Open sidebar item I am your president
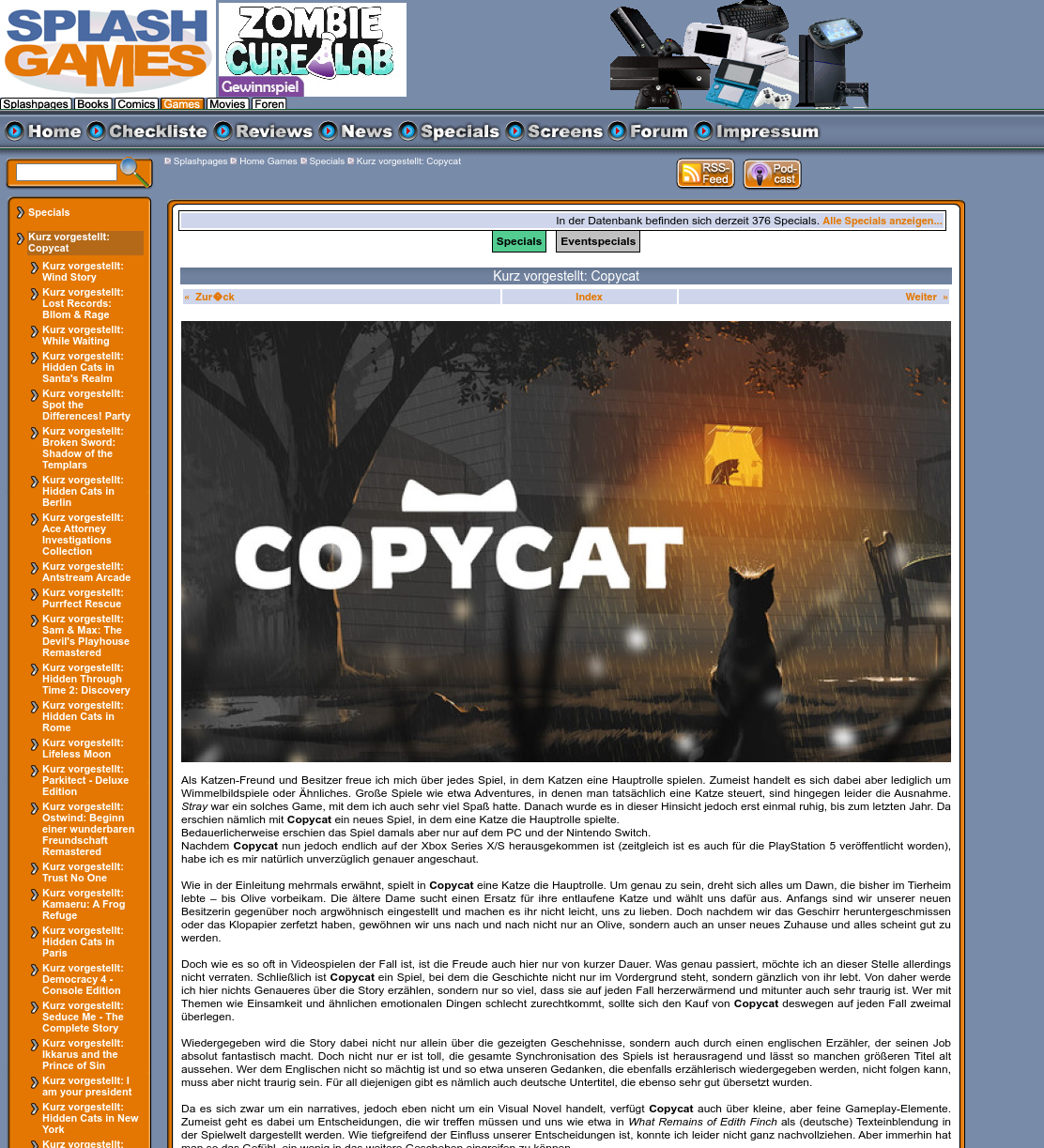 [x=87, y=1086]
